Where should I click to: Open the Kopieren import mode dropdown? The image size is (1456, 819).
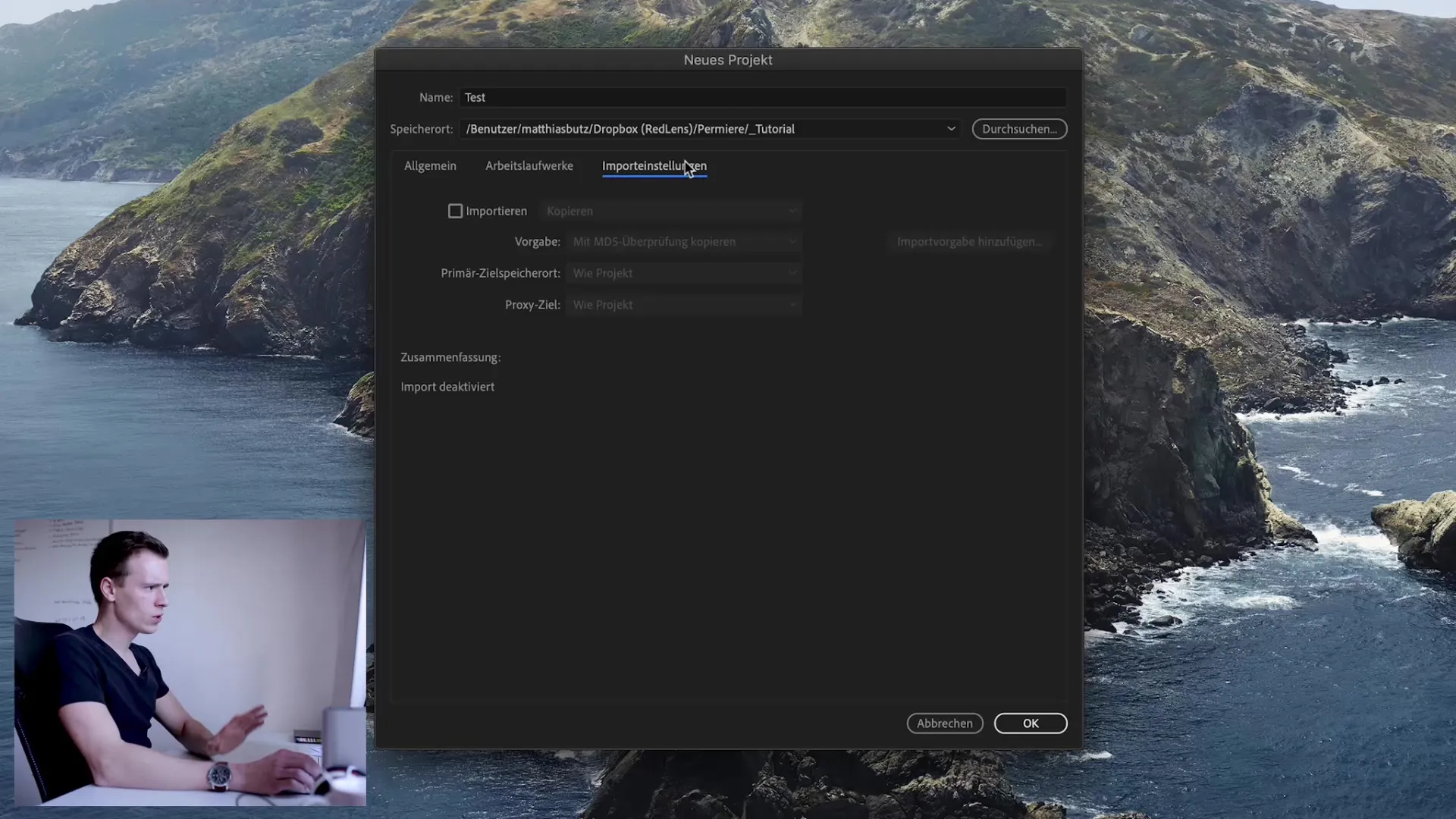[670, 211]
